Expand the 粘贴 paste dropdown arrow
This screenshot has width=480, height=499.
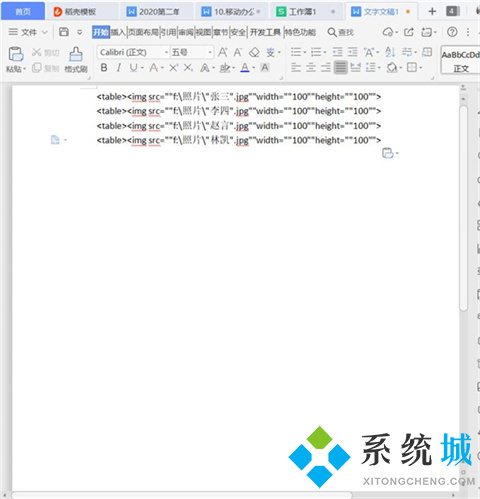coord(24,69)
